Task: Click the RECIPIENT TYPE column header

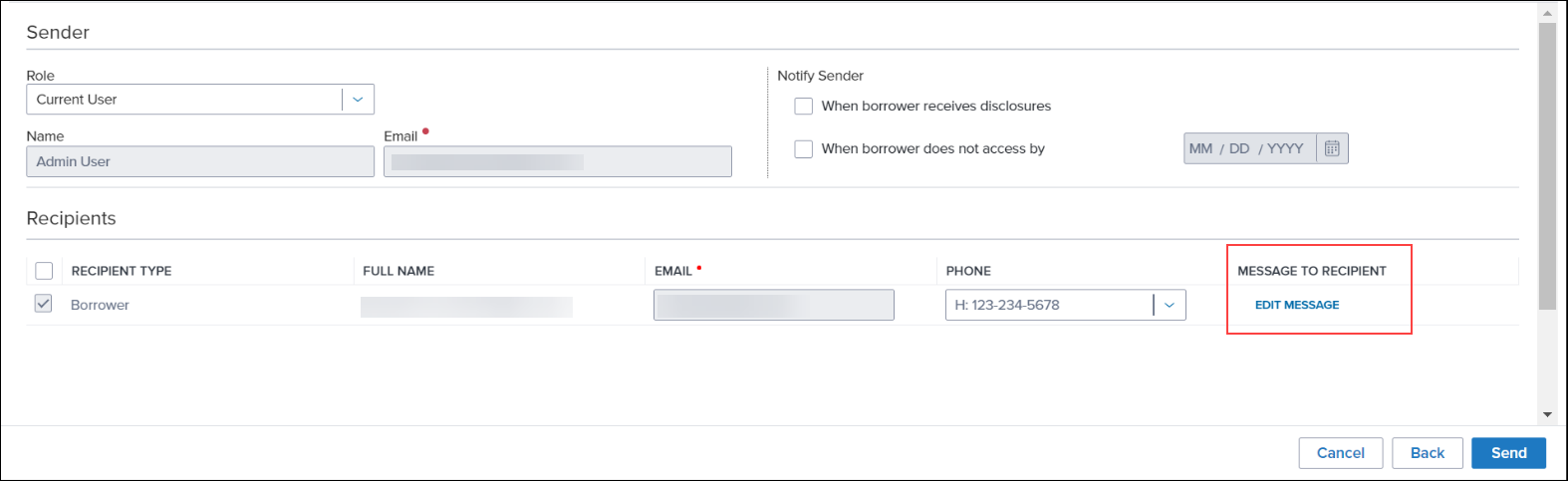Action: (x=122, y=271)
